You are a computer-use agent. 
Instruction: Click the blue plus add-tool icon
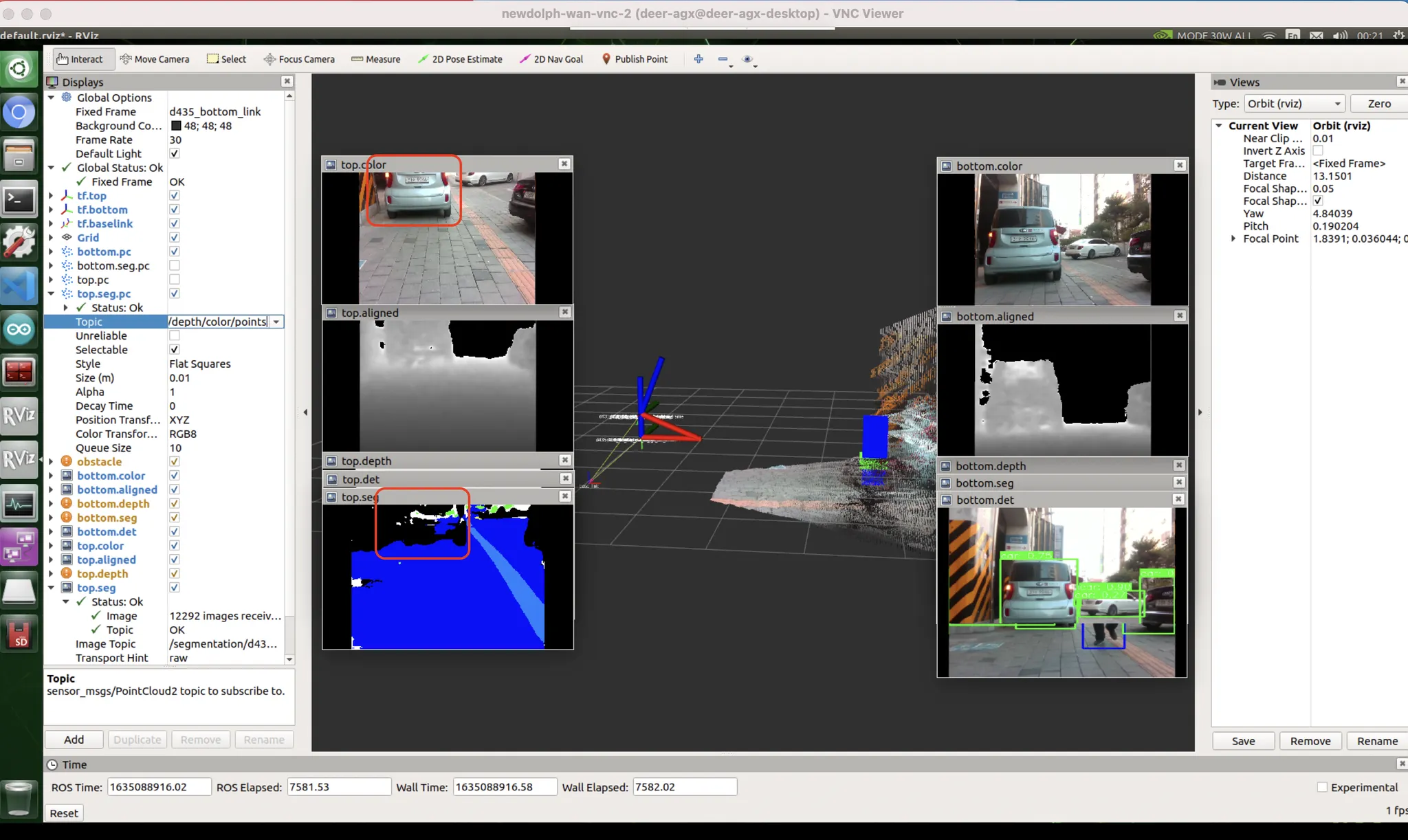pyautogui.click(x=698, y=59)
